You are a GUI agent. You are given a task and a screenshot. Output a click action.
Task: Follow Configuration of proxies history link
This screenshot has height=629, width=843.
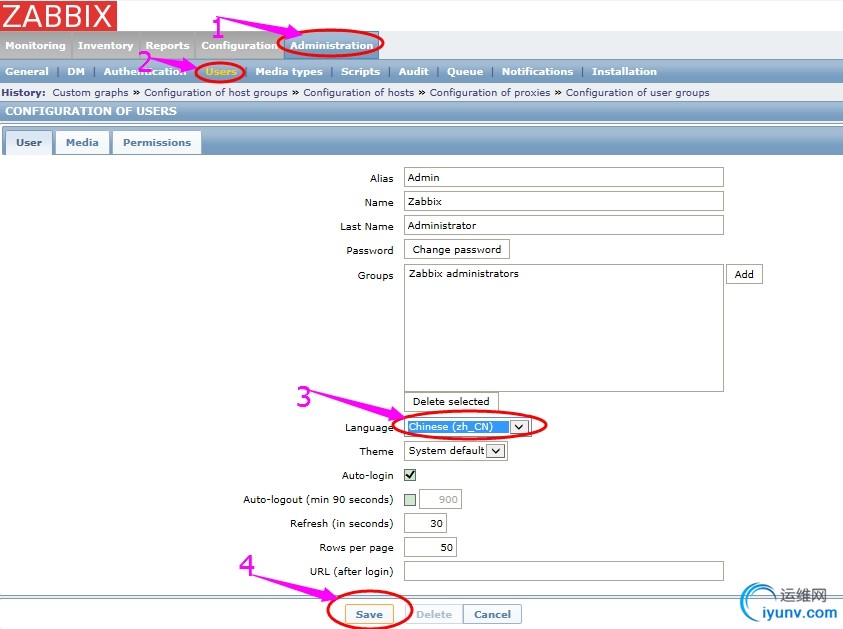pos(490,92)
